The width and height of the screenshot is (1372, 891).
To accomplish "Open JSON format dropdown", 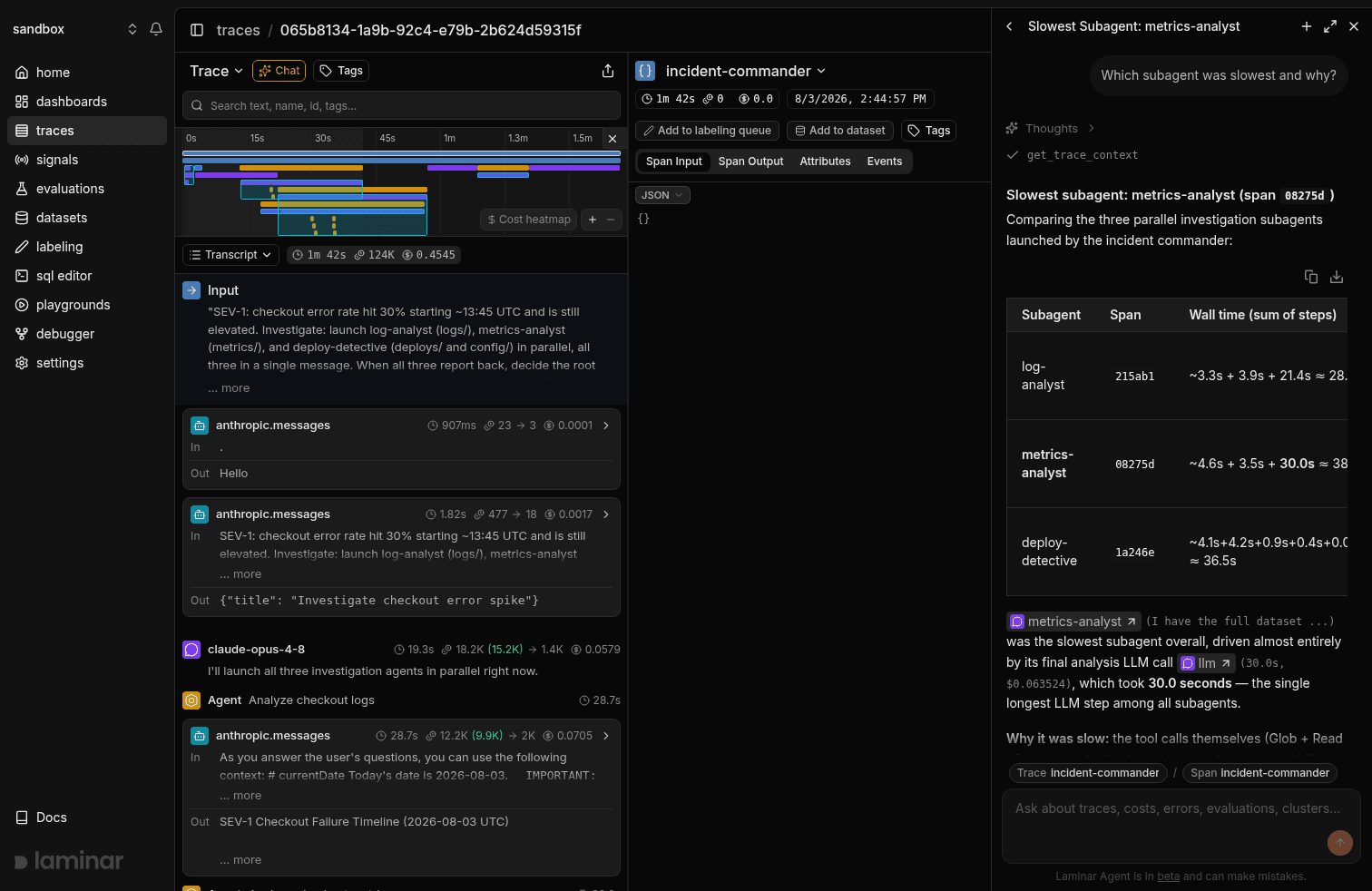I will tap(662, 195).
